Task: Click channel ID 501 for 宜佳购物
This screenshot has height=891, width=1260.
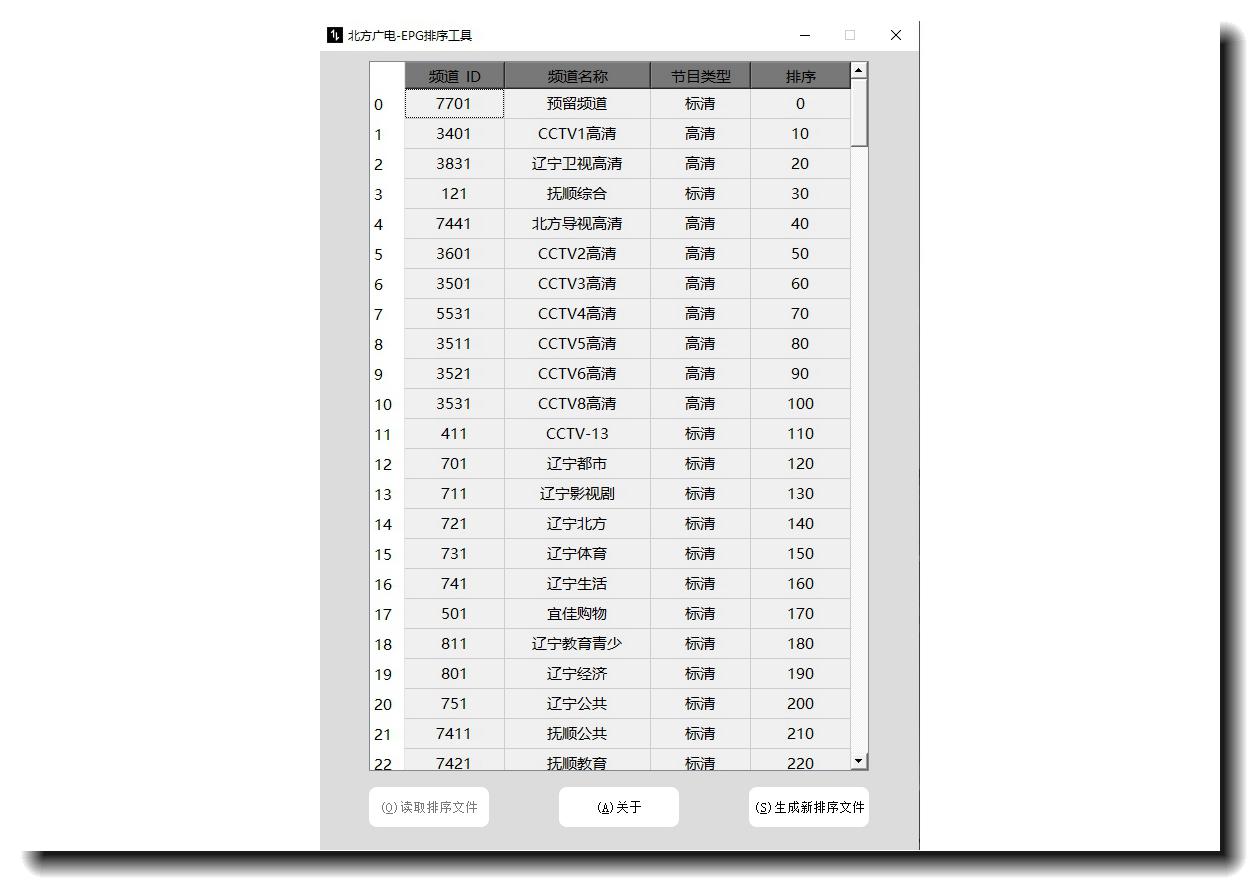Action: (454, 614)
